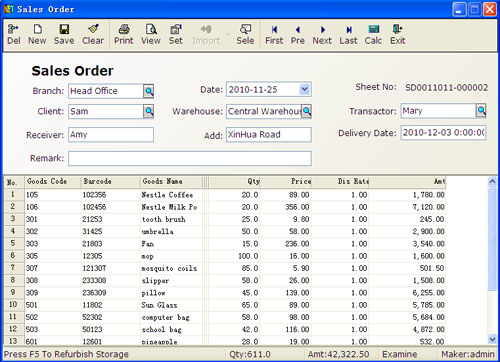Screen dimensions: 500x362
Task: Click the Receiver field Amy
Action: (x=111, y=135)
